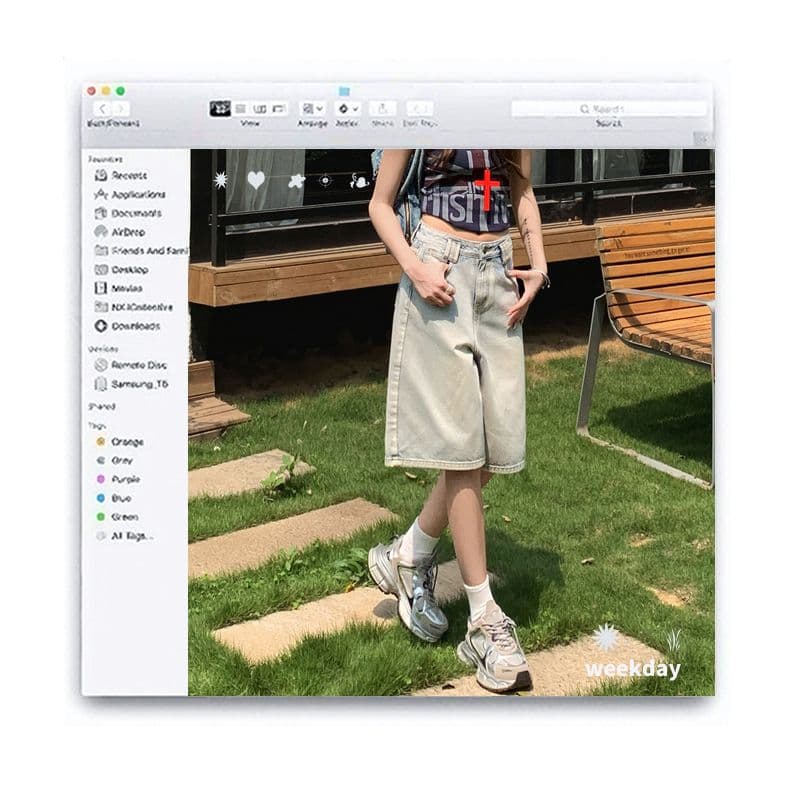Filter by the Purple tag
This screenshot has height=799, width=790.
[118, 479]
